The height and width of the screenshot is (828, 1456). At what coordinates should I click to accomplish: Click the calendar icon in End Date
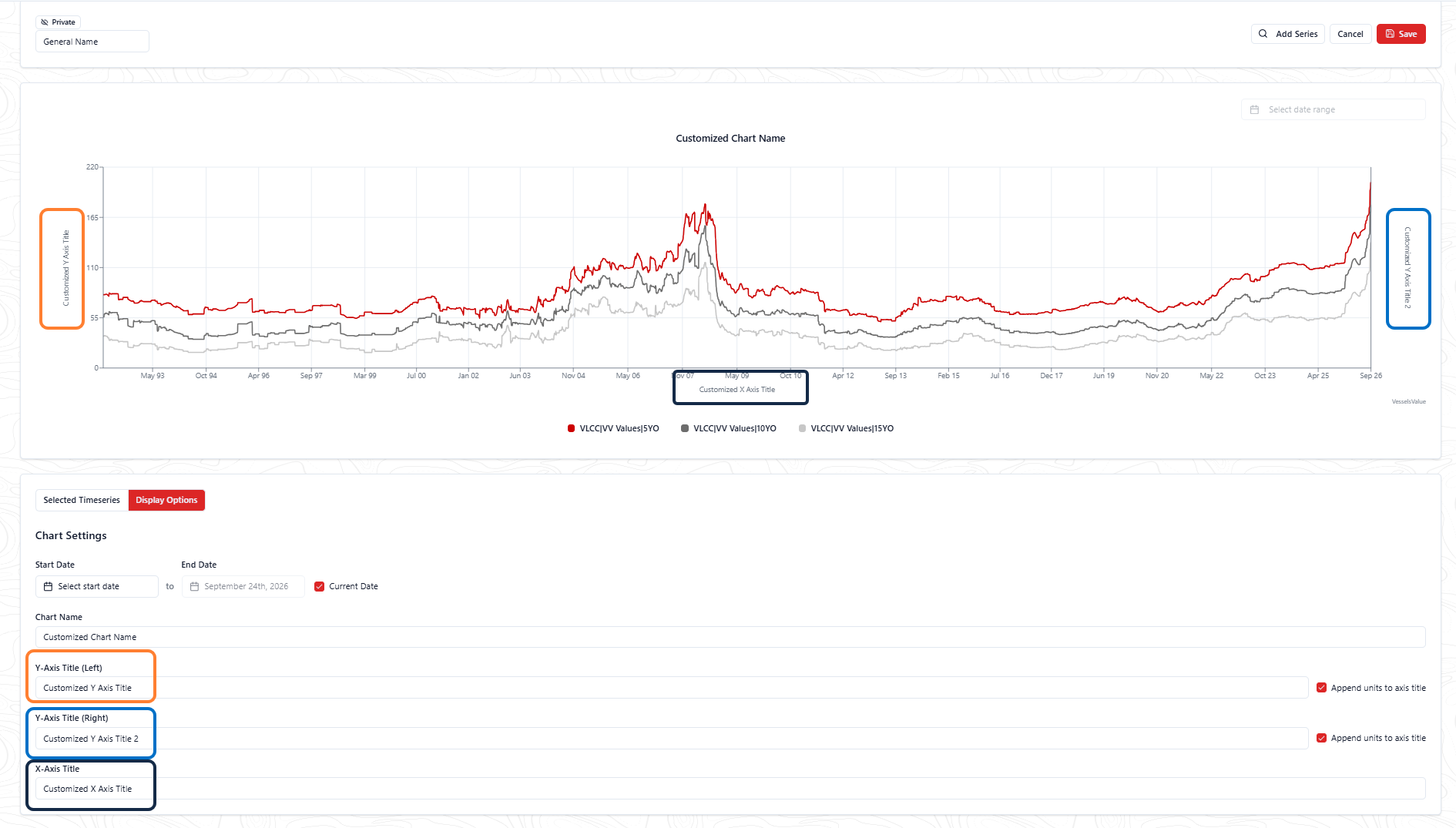(x=194, y=586)
